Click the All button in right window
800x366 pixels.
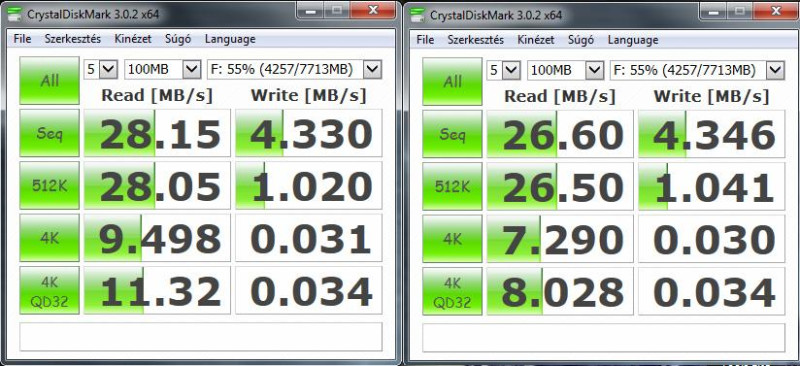453,81
